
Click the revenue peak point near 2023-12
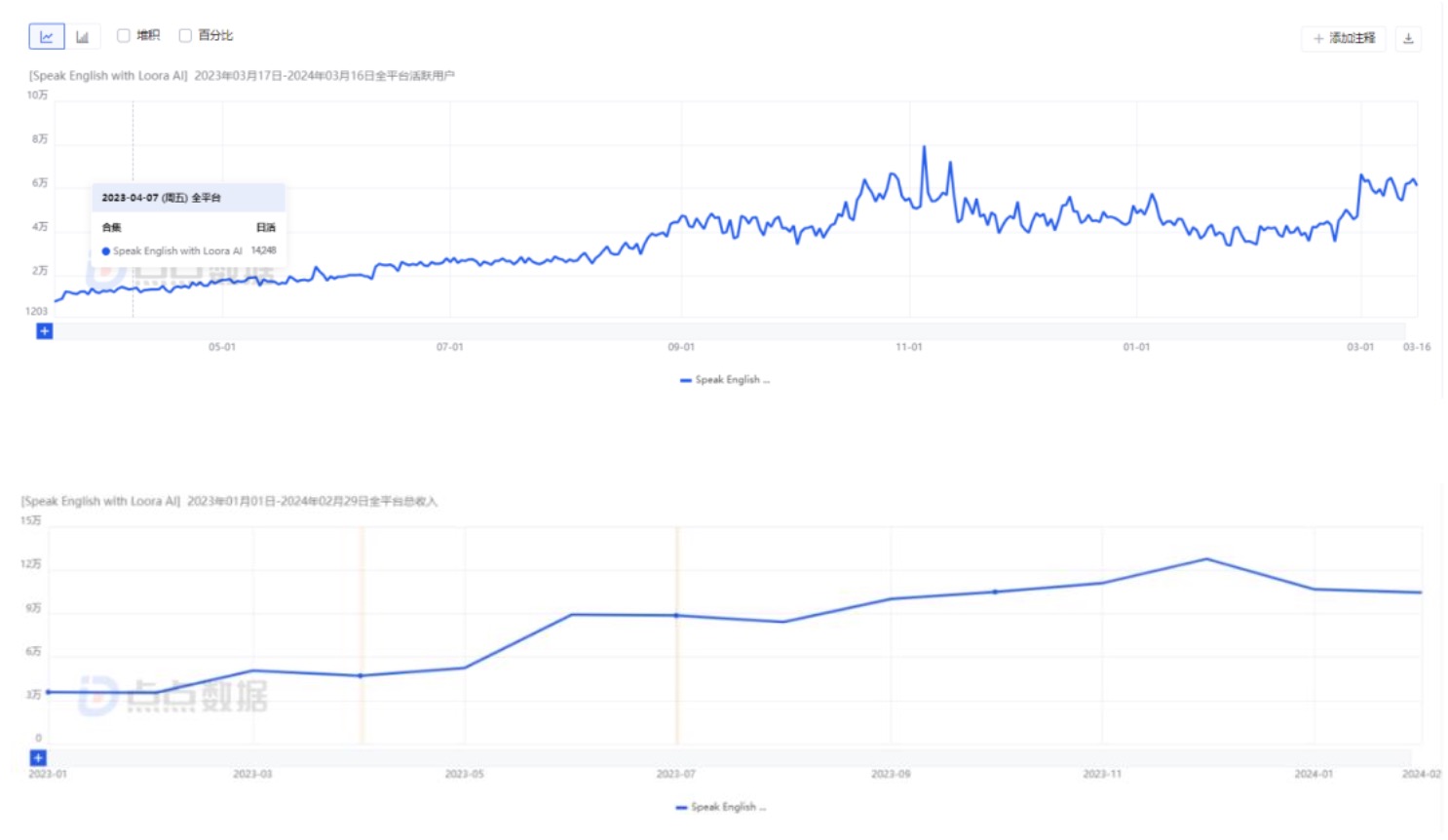1206,559
